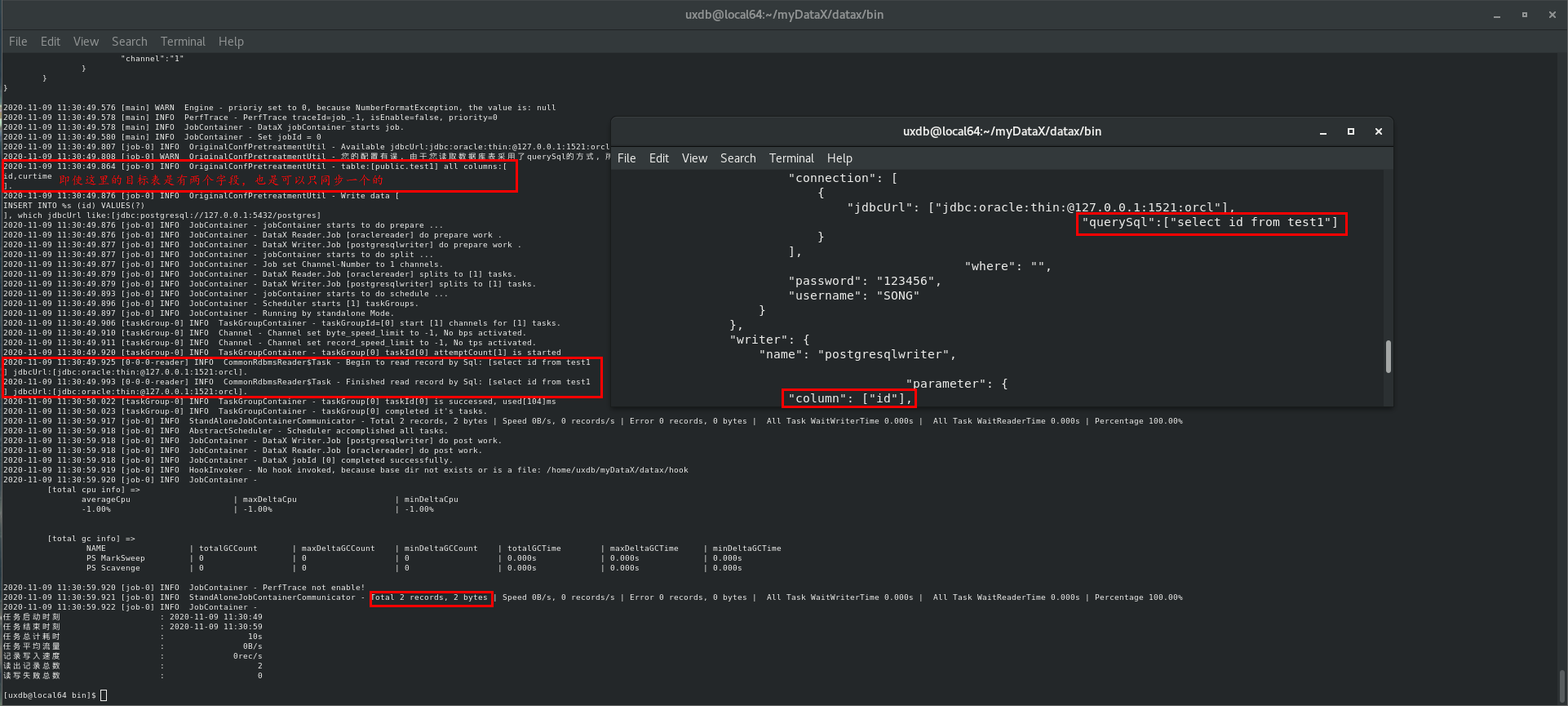Open Help menu in background terminal window
The image size is (1568, 706).
point(231,42)
